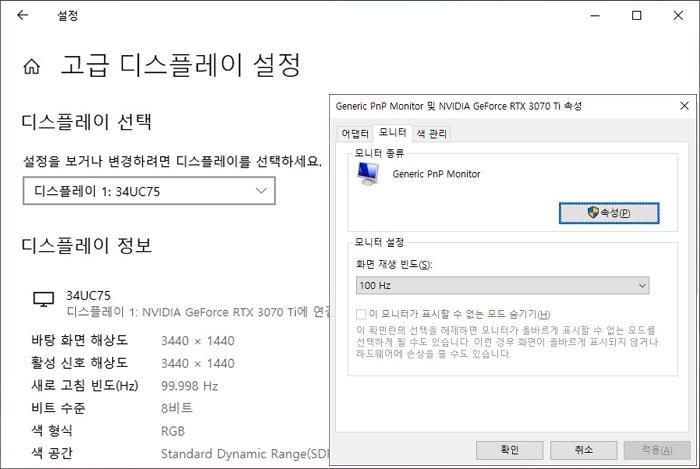Maximize the 설정 window
The height and width of the screenshot is (469, 700).
click(637, 16)
